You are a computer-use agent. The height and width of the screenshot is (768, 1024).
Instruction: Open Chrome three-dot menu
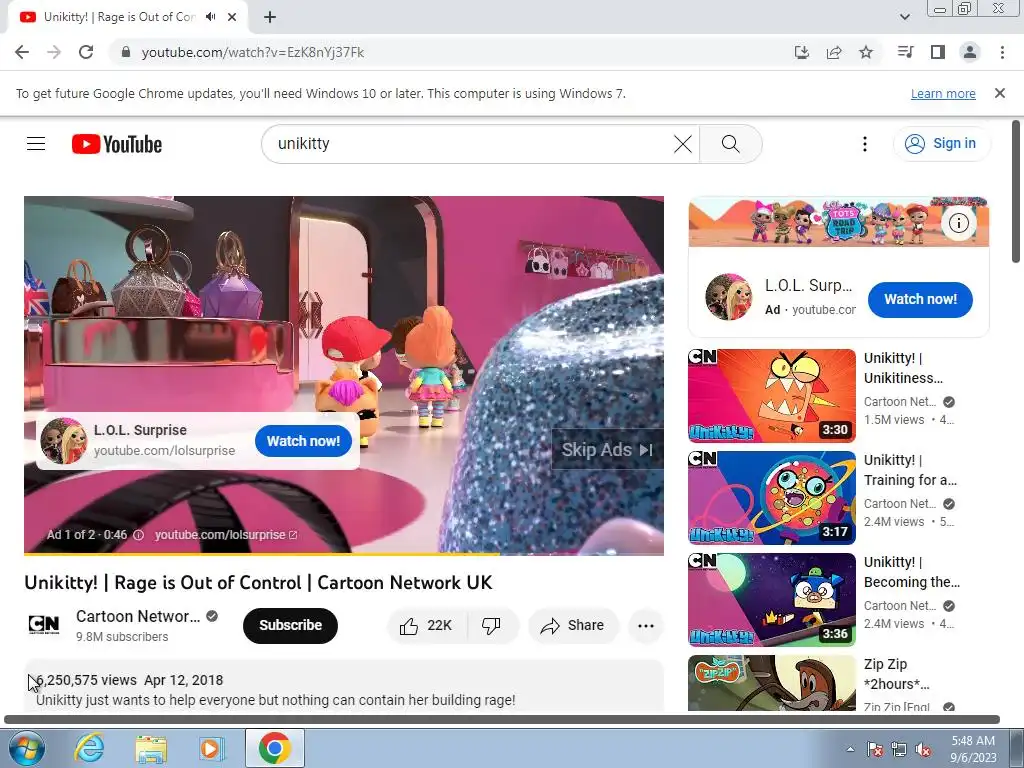point(1002,52)
